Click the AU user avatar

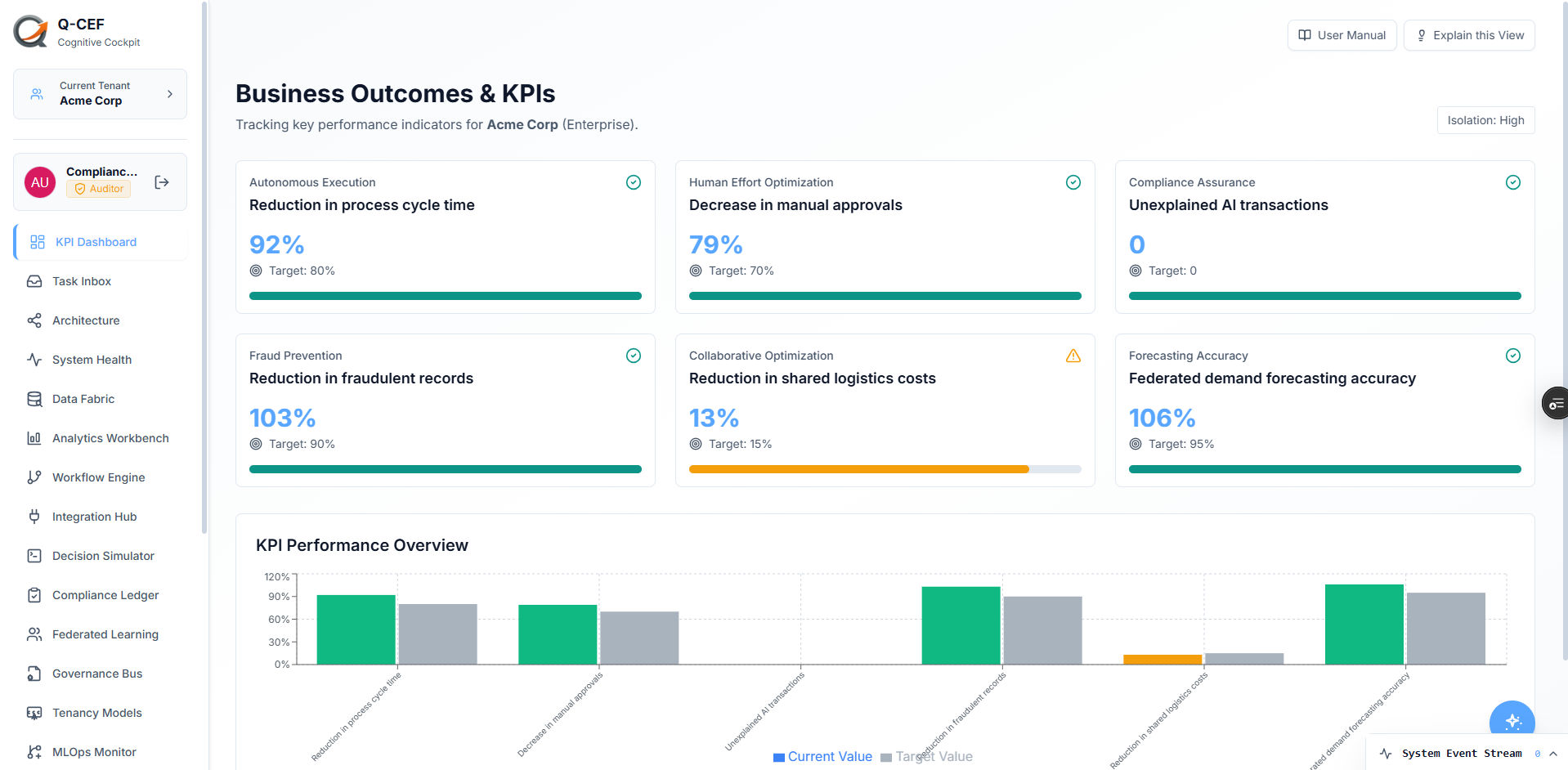(40, 182)
